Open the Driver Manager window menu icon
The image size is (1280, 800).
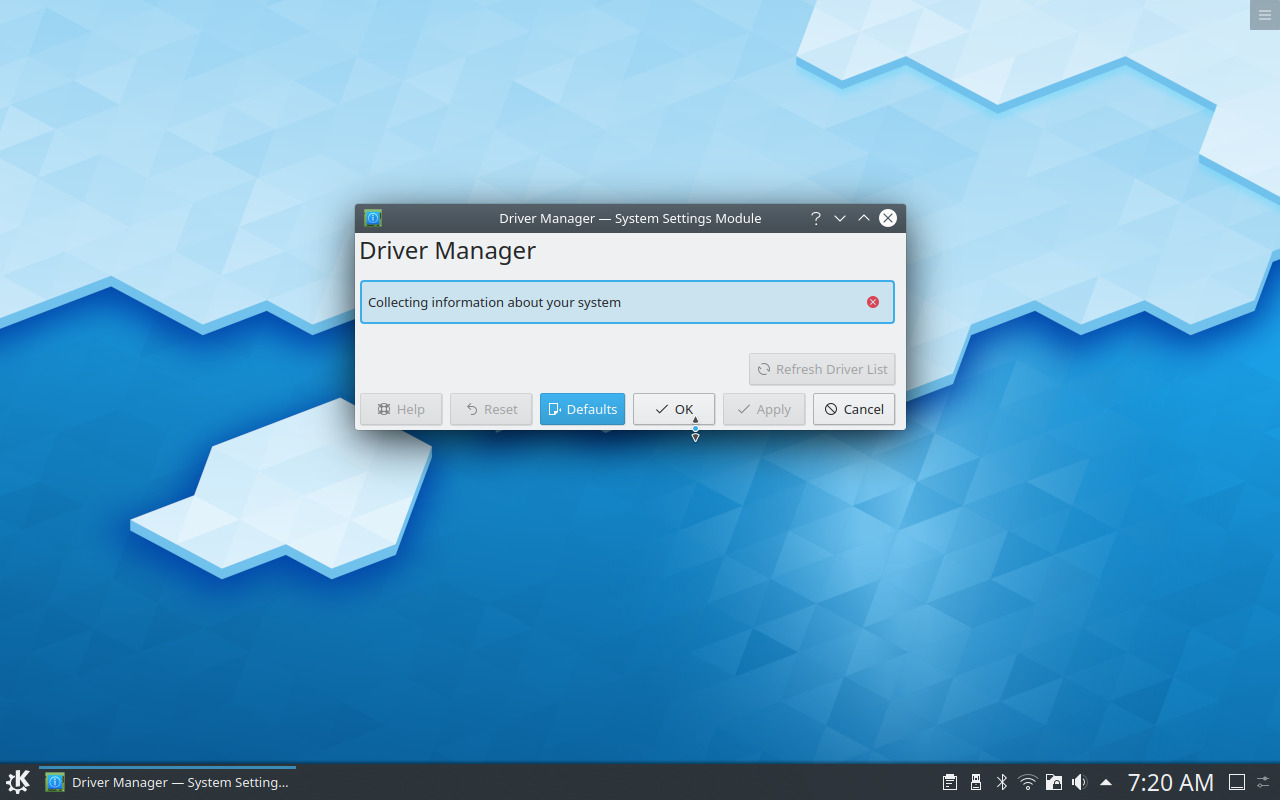(x=373, y=218)
